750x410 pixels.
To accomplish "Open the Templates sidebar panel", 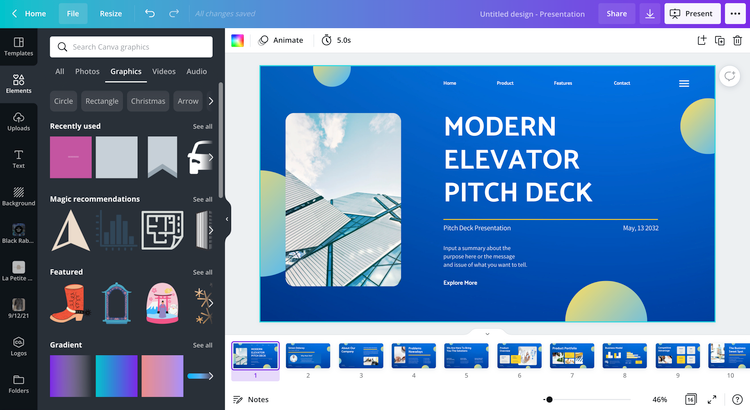I will point(18,47).
